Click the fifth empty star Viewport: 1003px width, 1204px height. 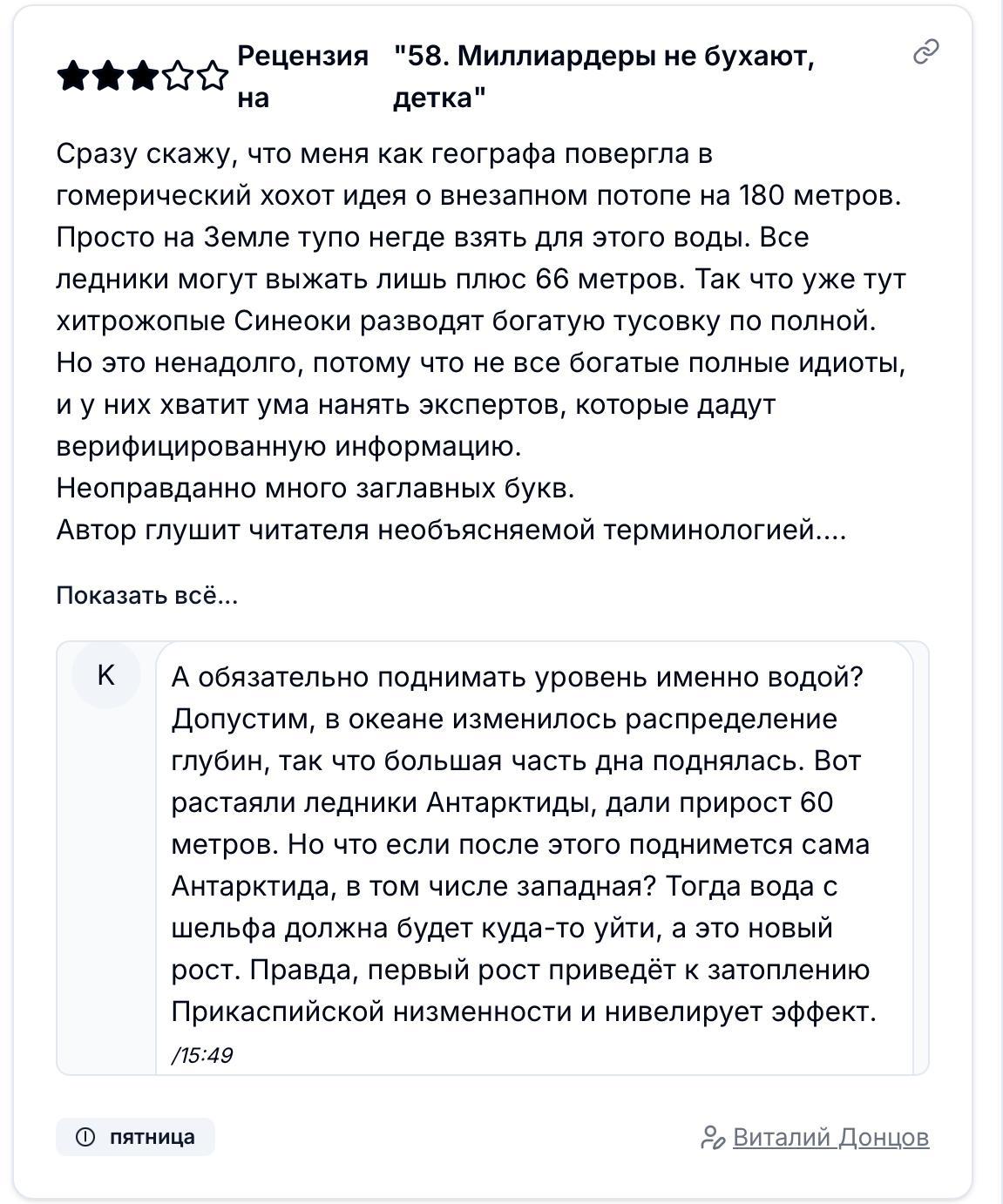tap(212, 78)
